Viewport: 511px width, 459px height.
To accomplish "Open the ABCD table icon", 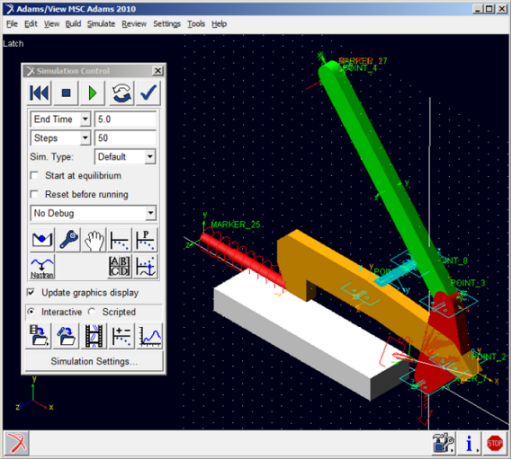I will point(120,267).
